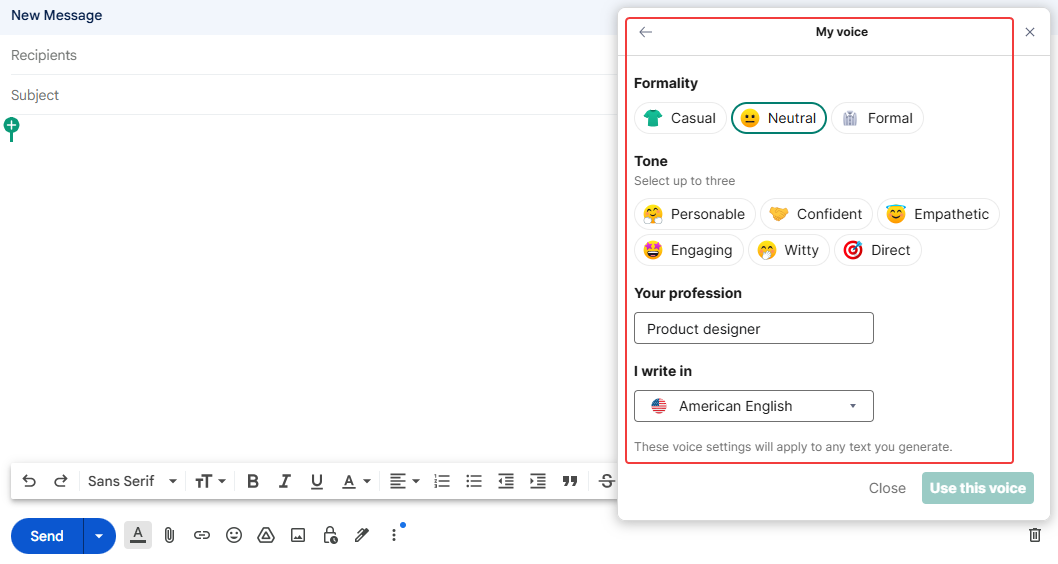Enable the Witty tone chip

788,250
